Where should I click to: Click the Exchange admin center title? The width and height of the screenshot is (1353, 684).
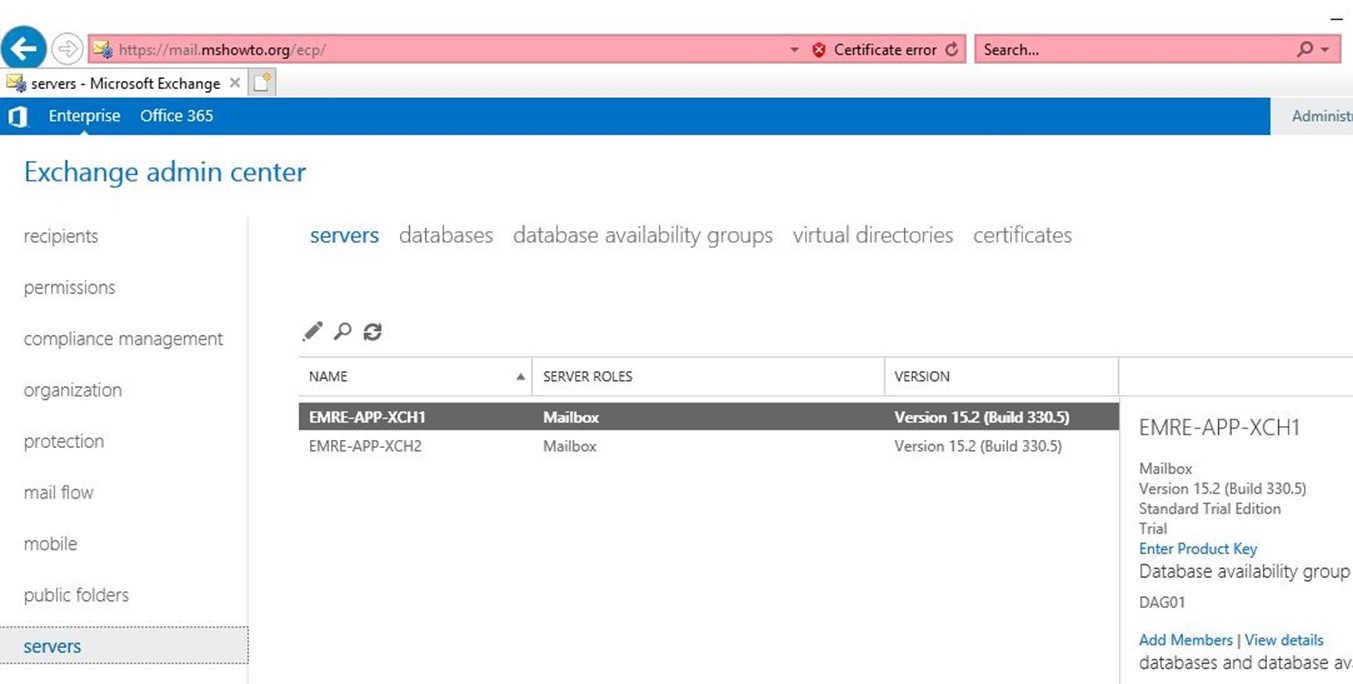pos(165,172)
